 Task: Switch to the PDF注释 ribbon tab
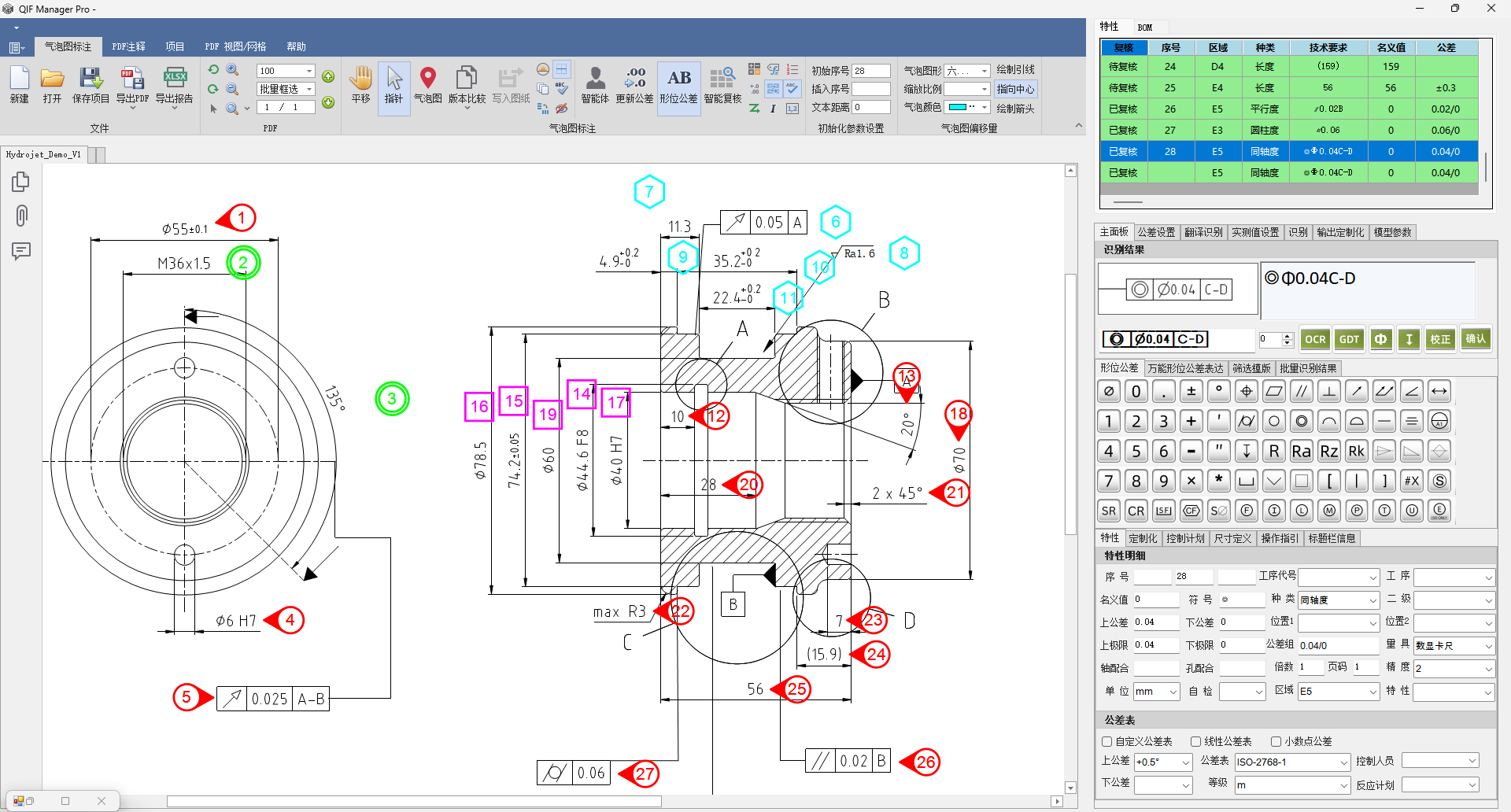[x=128, y=46]
